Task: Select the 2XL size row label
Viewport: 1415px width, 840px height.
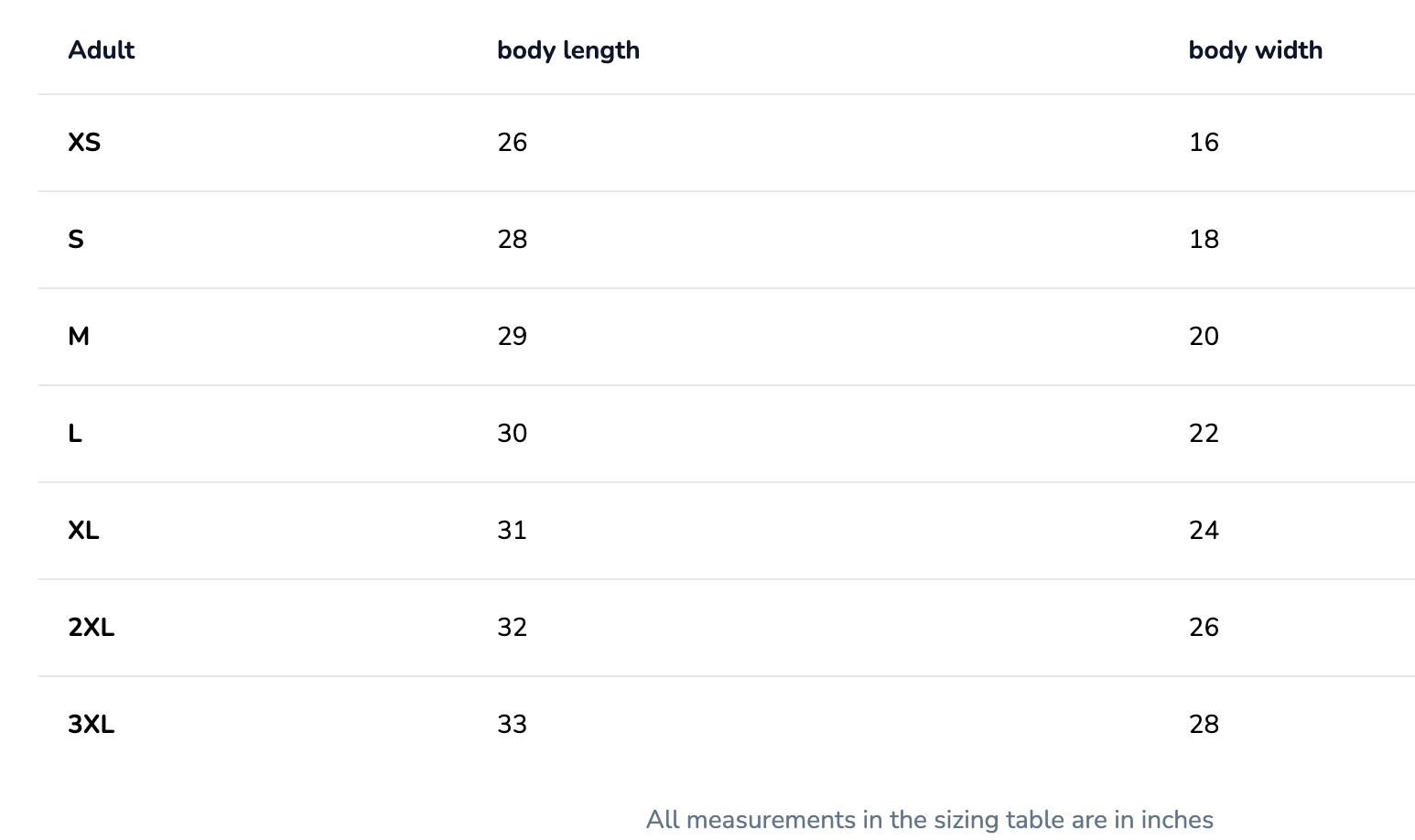Action: pyautogui.click(x=91, y=628)
